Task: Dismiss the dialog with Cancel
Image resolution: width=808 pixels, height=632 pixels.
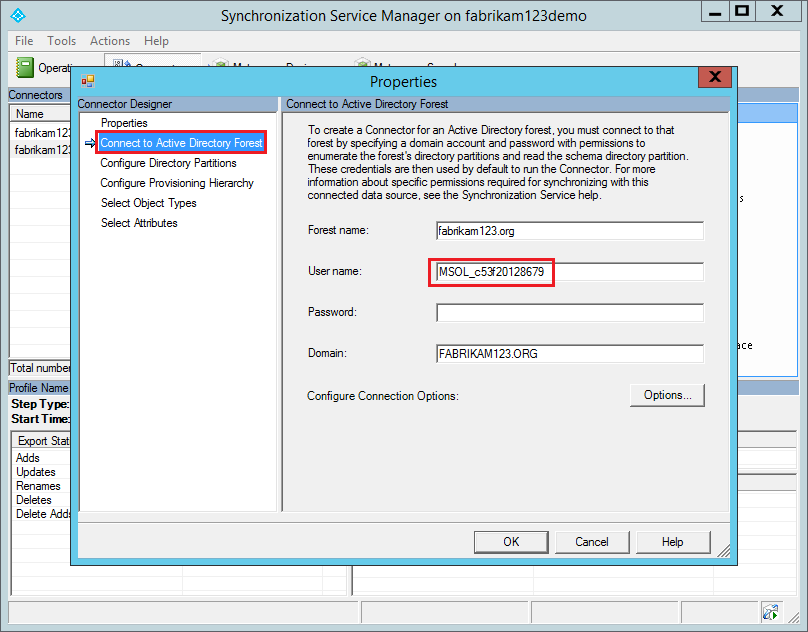Action: 592,541
